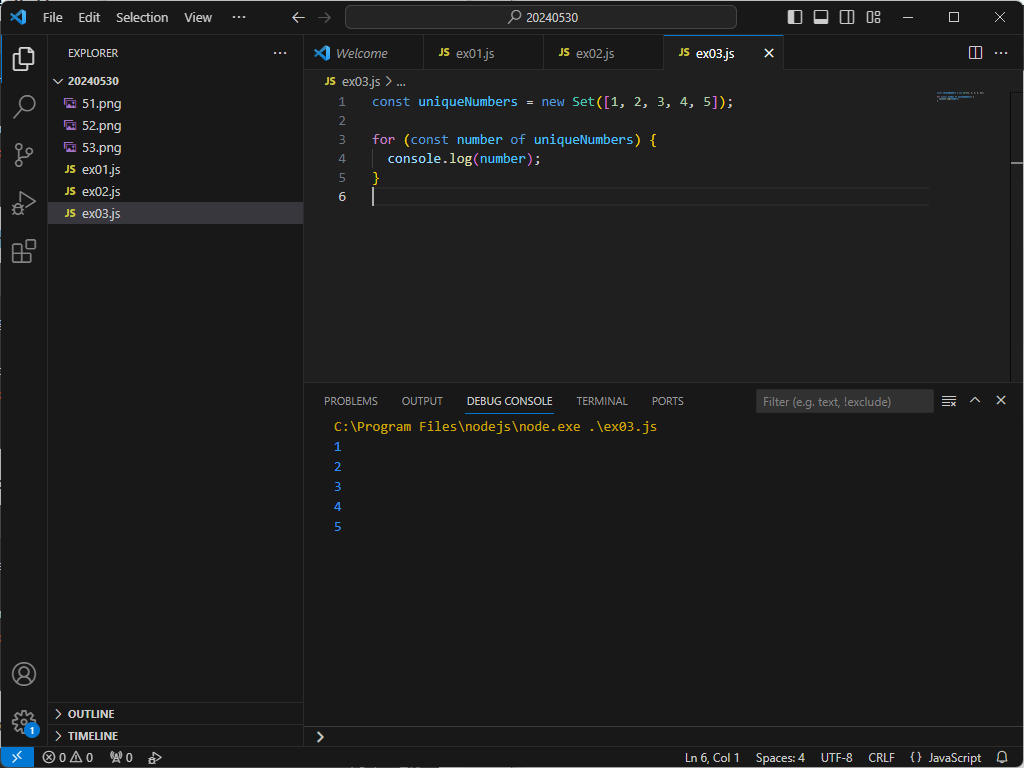Collapse the 20240530 folder in Explorer

coord(93,81)
